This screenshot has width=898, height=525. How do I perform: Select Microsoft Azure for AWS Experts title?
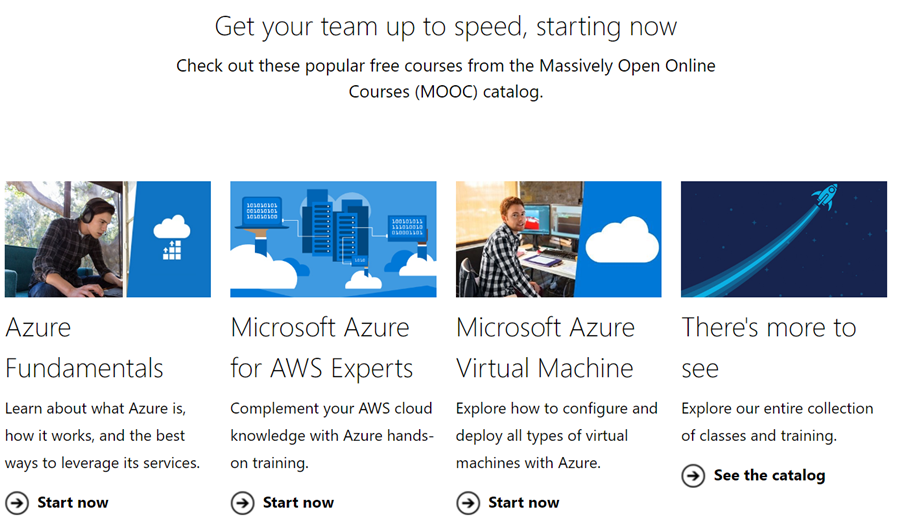(x=321, y=348)
